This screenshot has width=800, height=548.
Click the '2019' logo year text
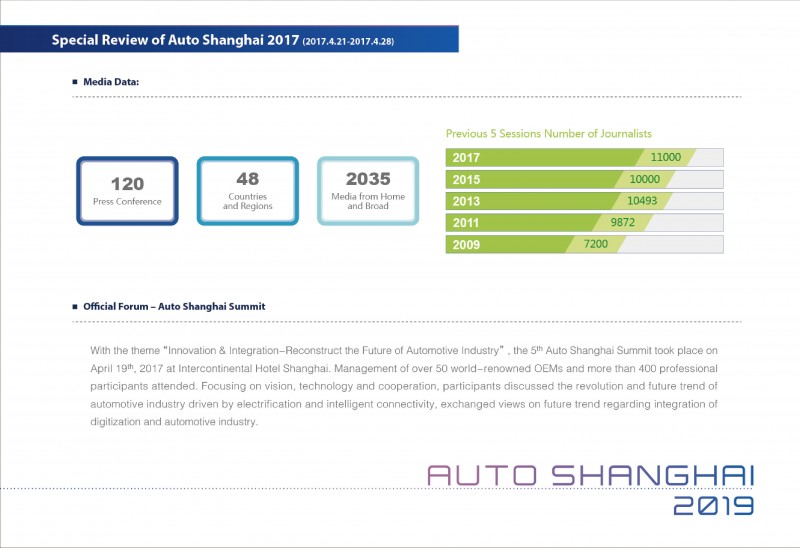click(713, 506)
